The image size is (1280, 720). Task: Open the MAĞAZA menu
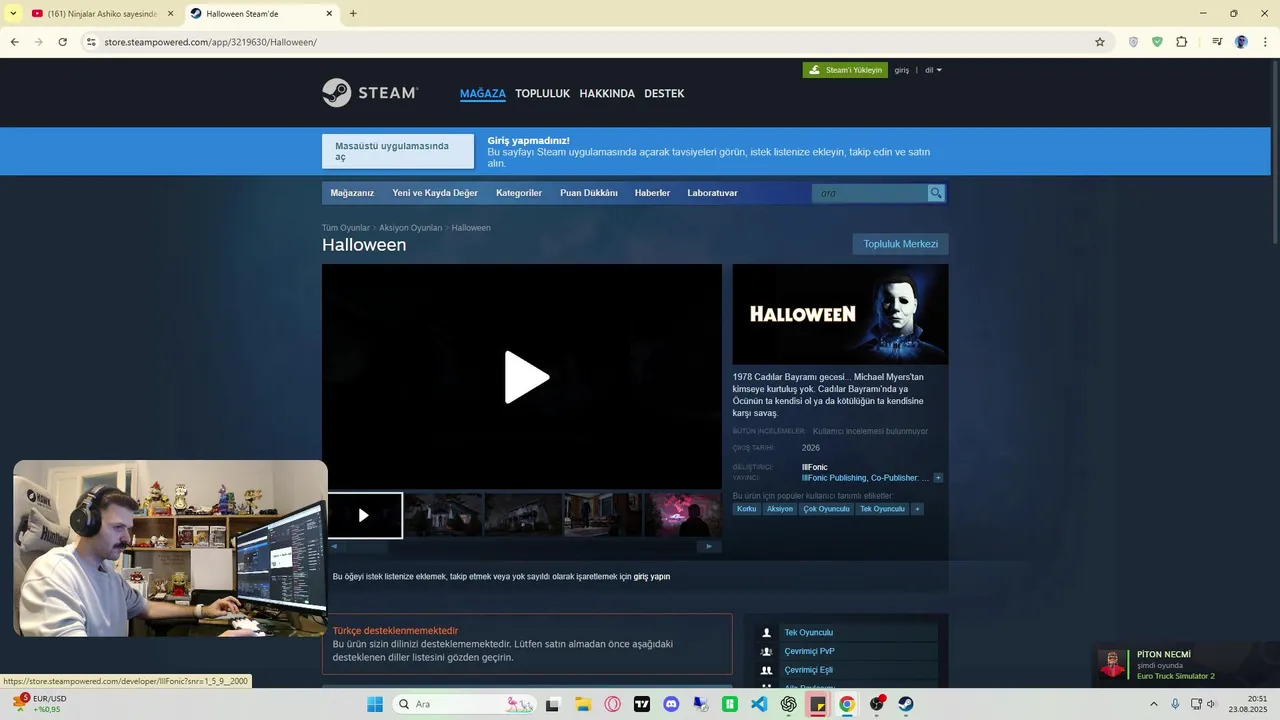[483, 94]
